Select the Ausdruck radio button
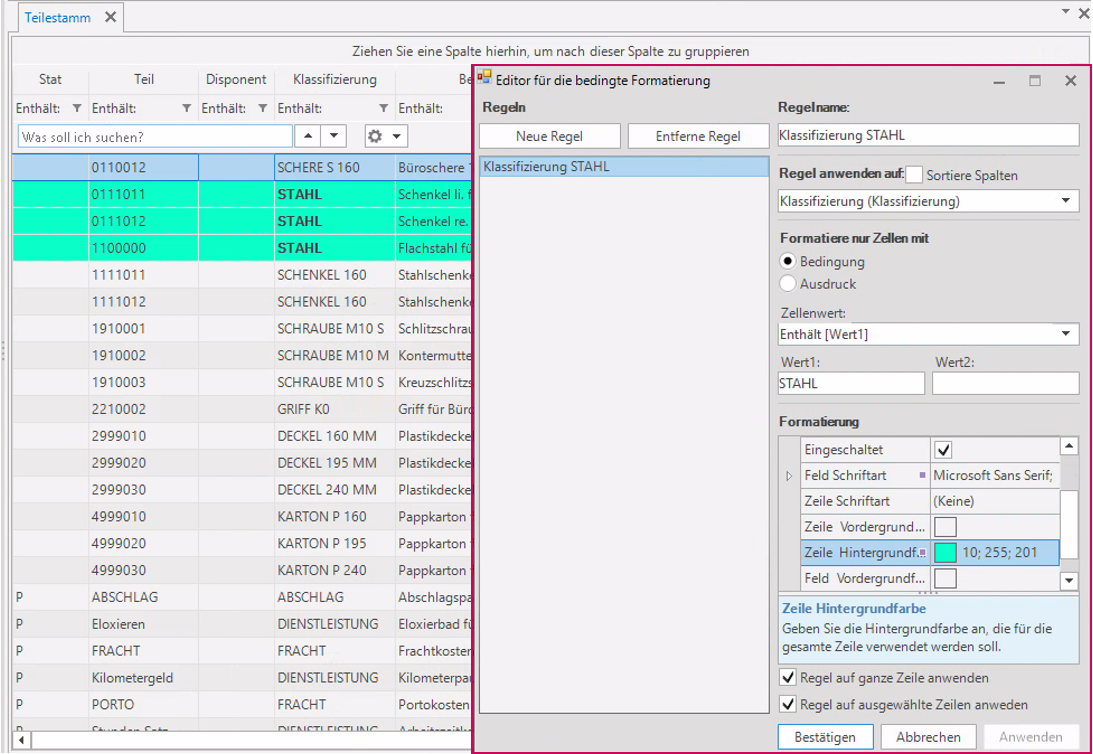The width and height of the screenshot is (1093, 754). pos(788,284)
